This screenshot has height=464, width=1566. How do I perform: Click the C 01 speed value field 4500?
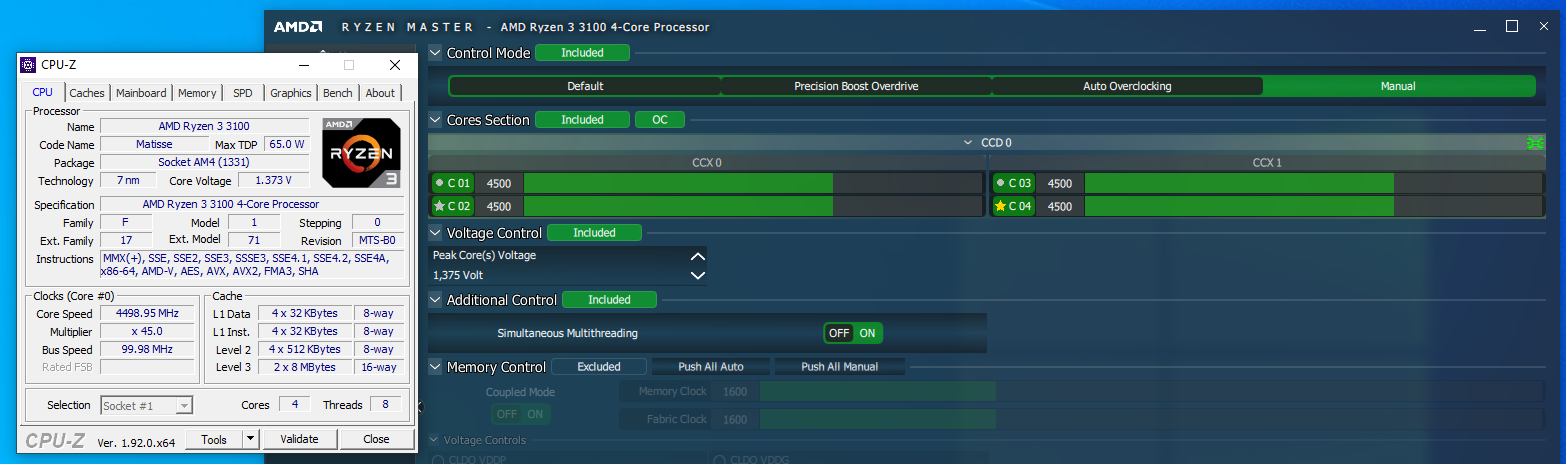499,183
